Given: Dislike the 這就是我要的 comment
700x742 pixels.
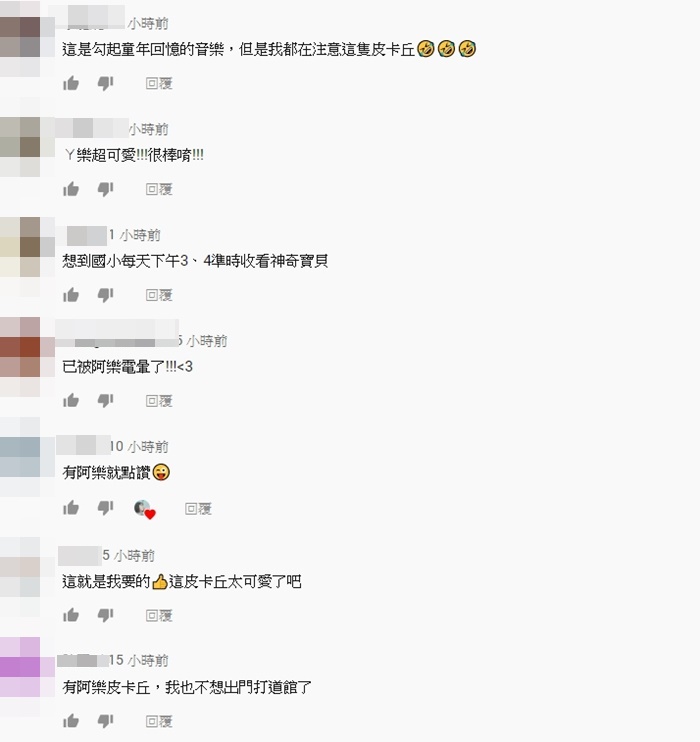Looking at the screenshot, I should [x=105, y=616].
